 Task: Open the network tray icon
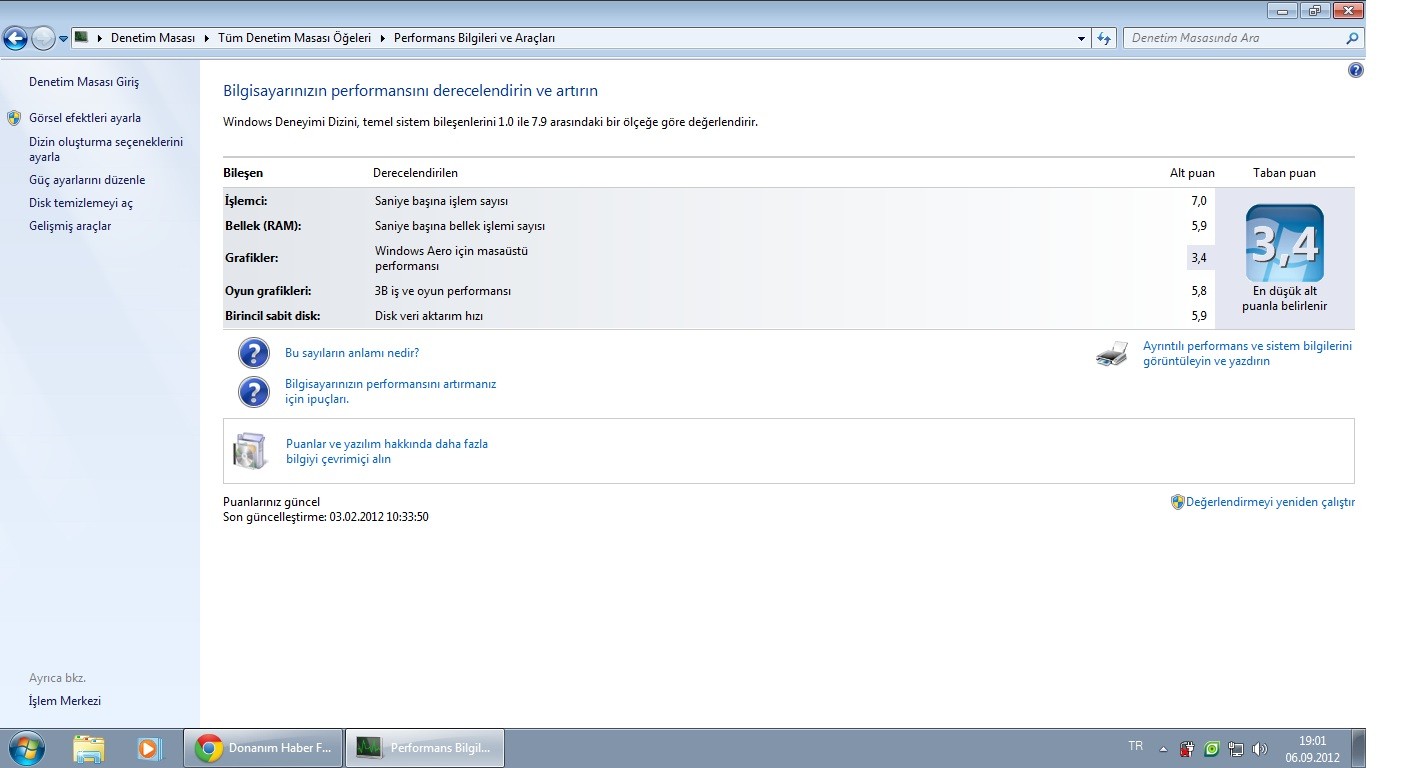(1236, 748)
